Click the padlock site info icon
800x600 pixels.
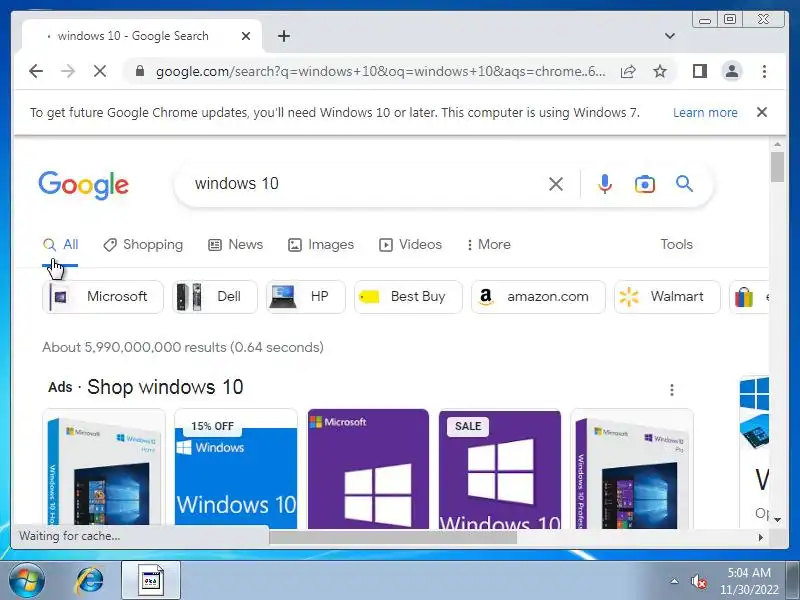[x=140, y=71]
